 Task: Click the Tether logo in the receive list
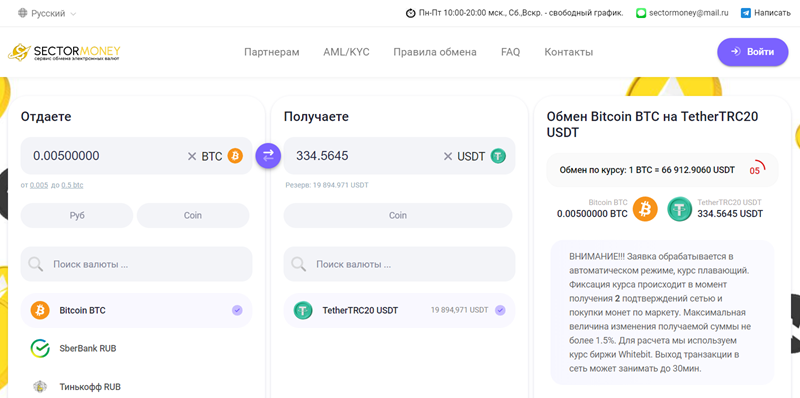click(x=303, y=310)
